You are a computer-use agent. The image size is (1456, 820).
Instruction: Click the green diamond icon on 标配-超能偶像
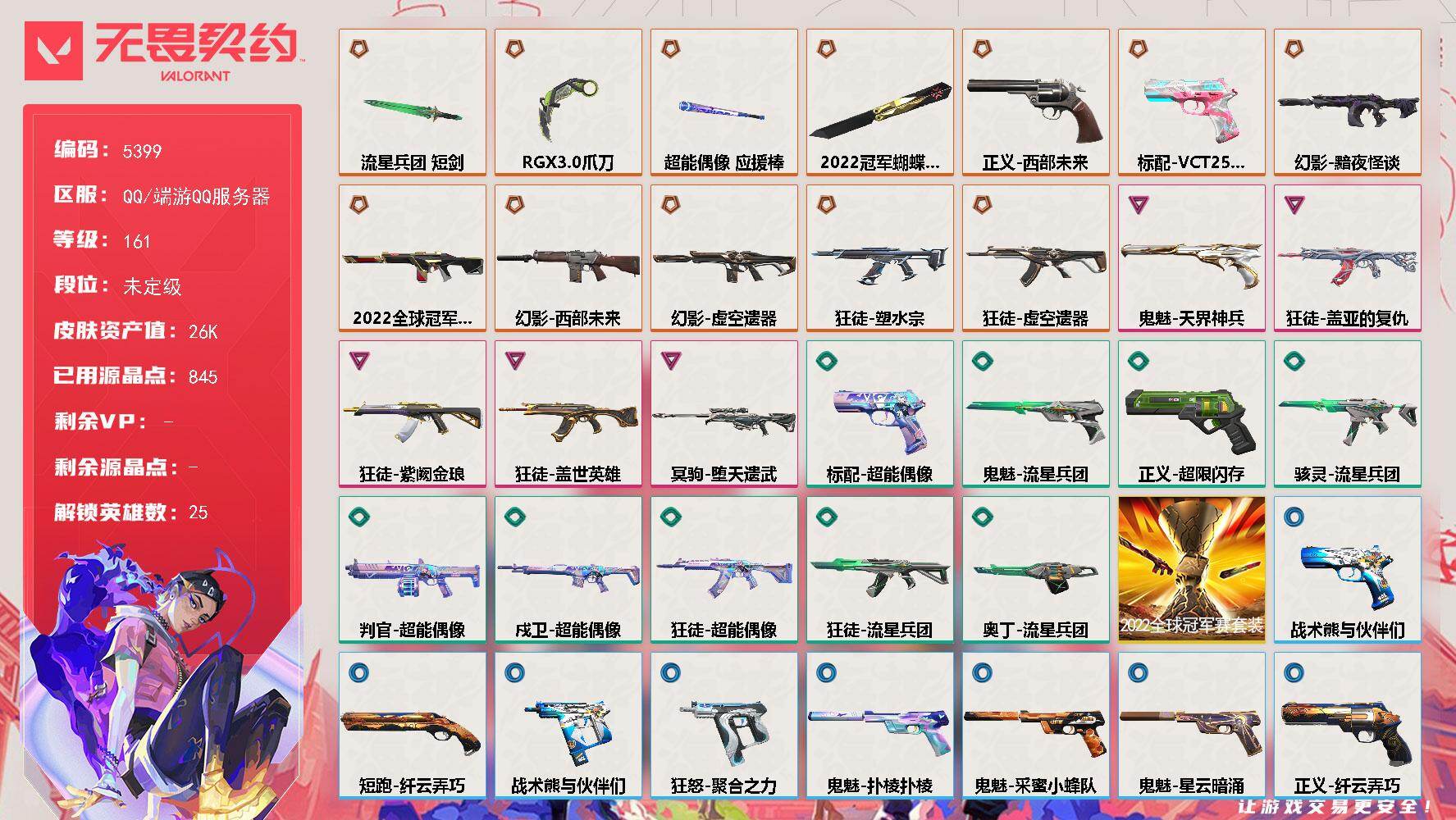coord(826,361)
